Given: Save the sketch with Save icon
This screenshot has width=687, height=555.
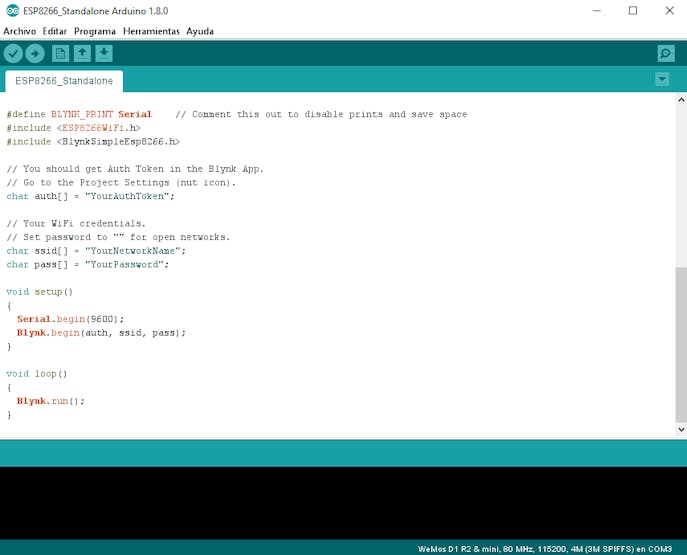Looking at the screenshot, I should pos(104,53).
